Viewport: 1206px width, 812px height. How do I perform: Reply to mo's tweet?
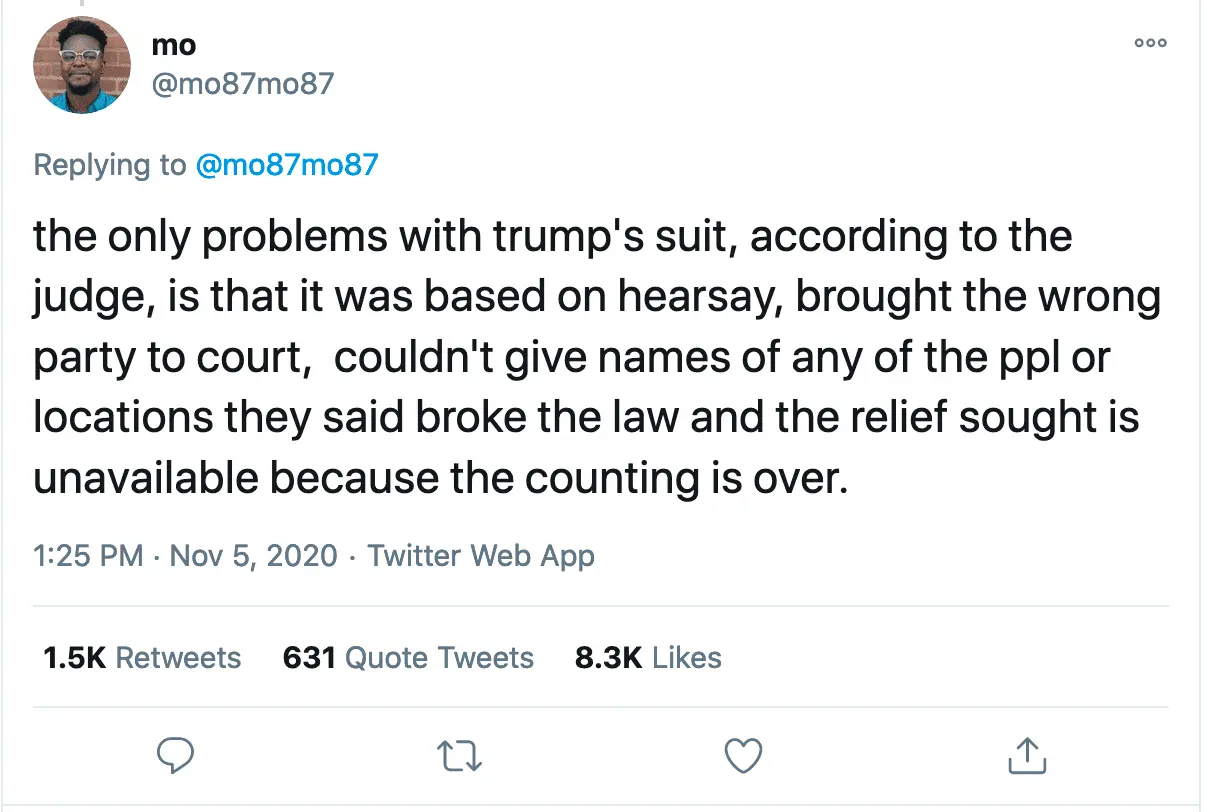176,755
